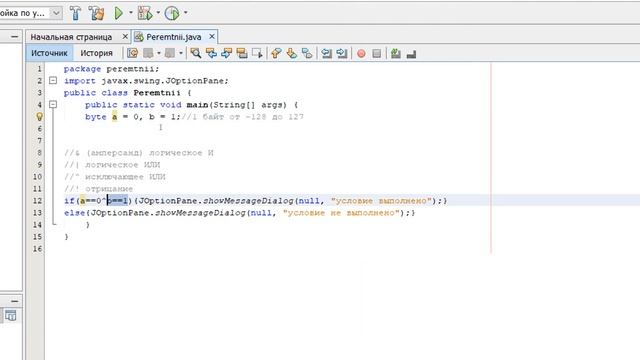Screen dimensions: 640x360
Task: Click Shift Line Right icon
Action: point(342,53)
